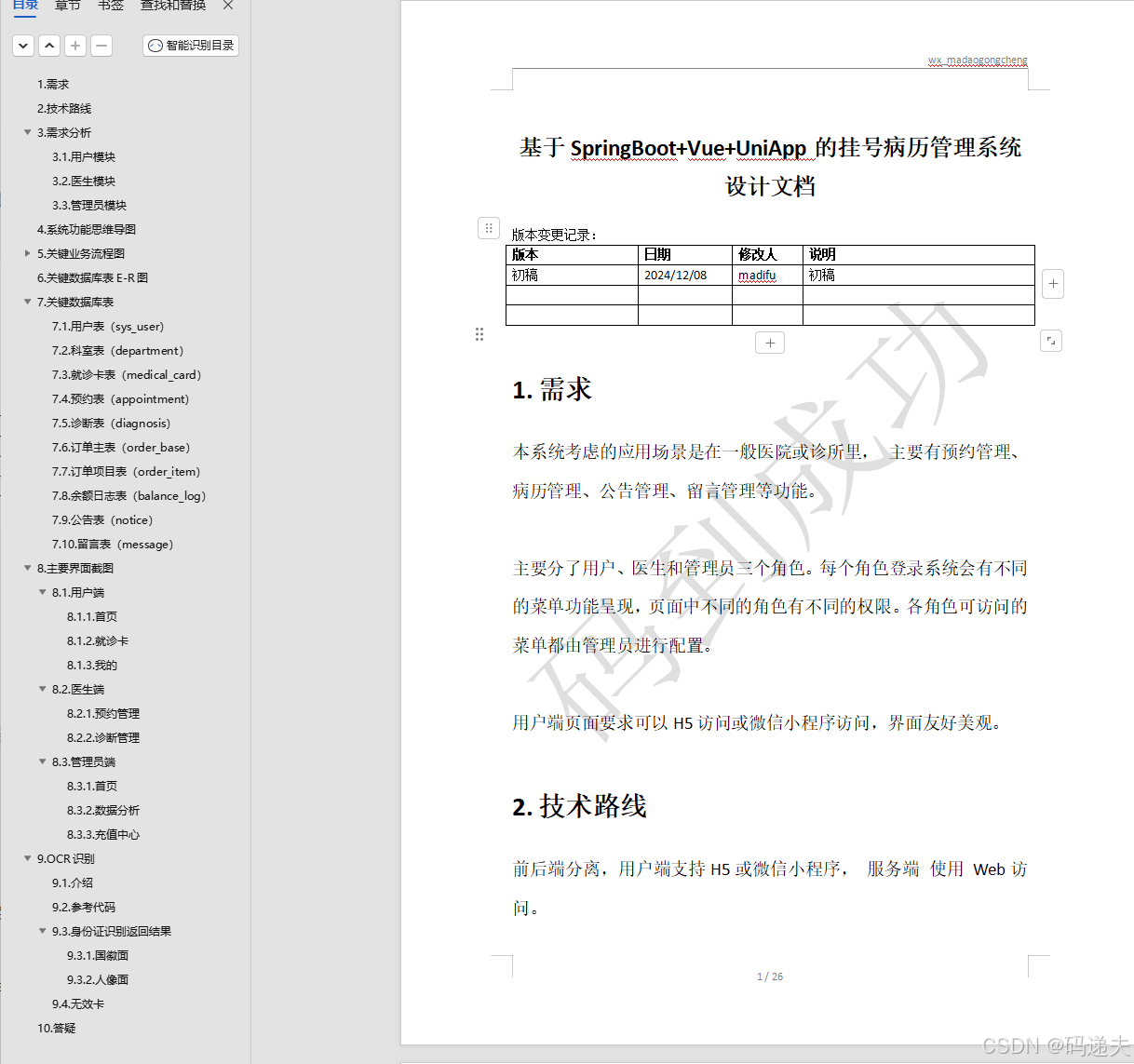Open 7.9.公告表 (notice) entry

tap(102, 519)
